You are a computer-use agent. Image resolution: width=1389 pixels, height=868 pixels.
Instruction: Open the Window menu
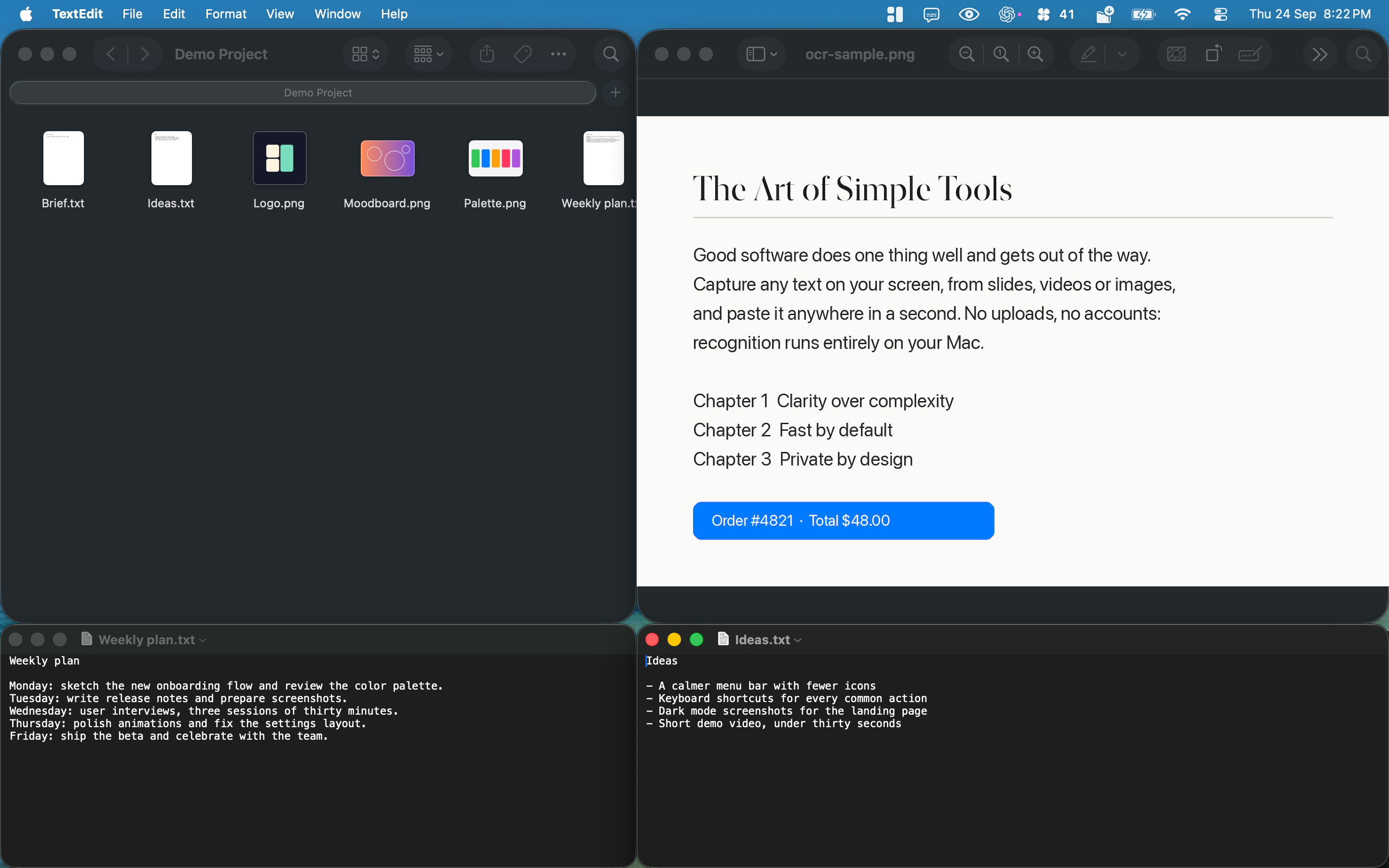[x=338, y=14]
